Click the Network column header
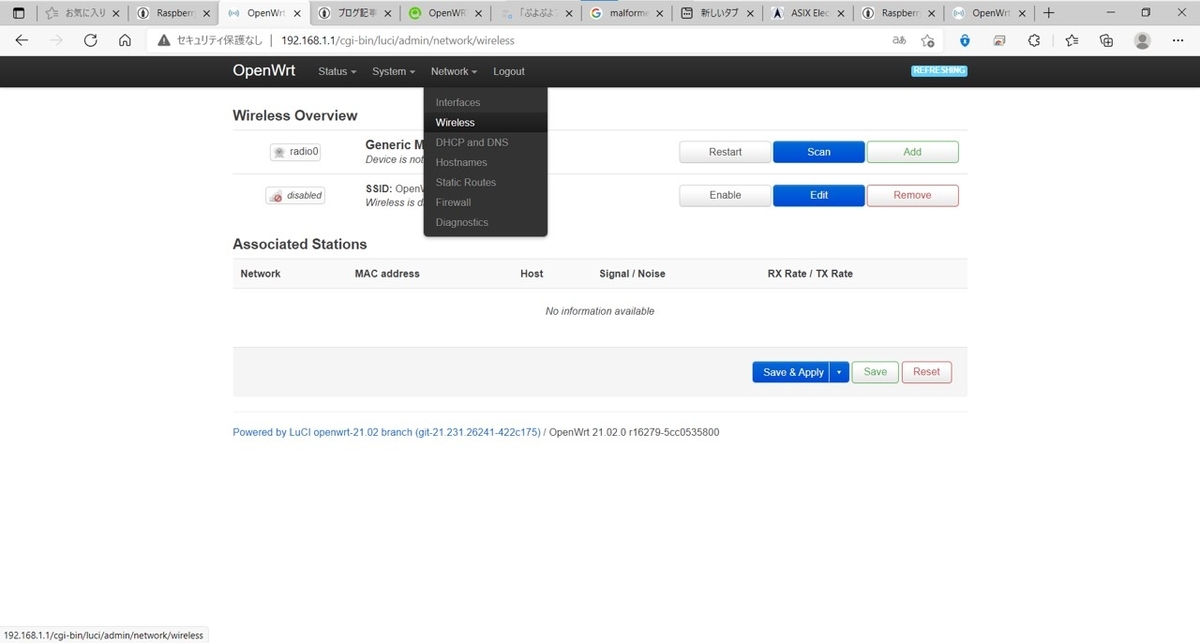The image size is (1200, 643). tap(261, 273)
